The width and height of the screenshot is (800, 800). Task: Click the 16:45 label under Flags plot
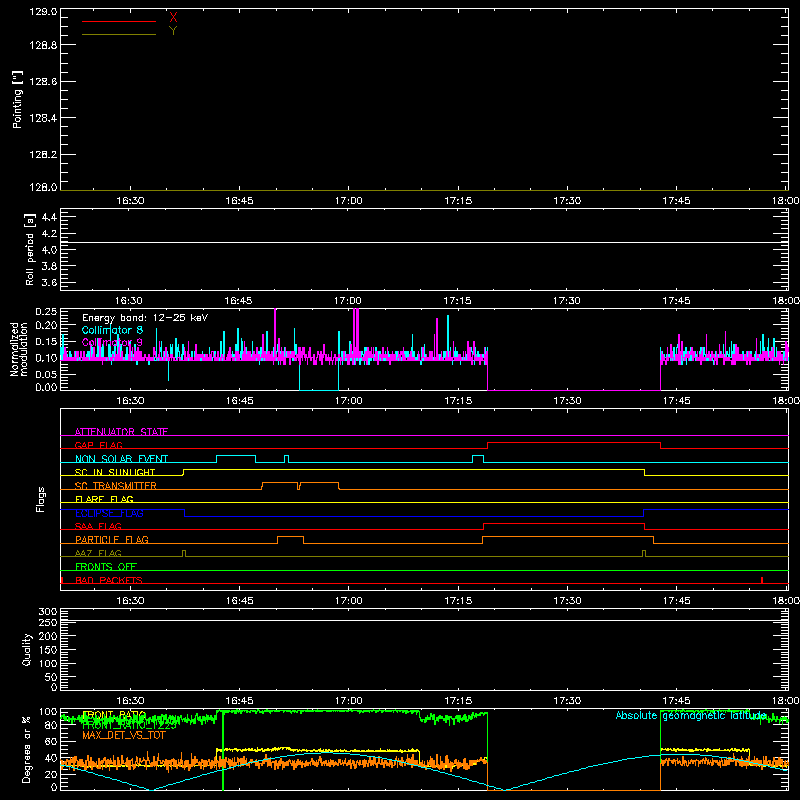[x=239, y=601]
